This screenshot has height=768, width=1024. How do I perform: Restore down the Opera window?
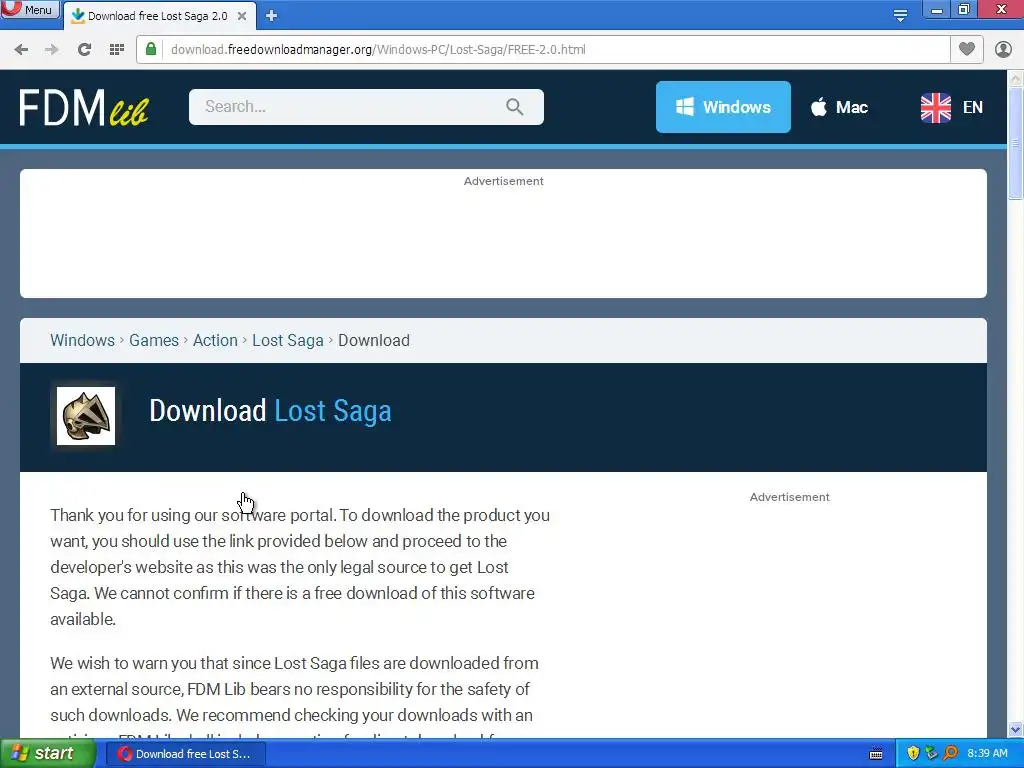pos(963,9)
